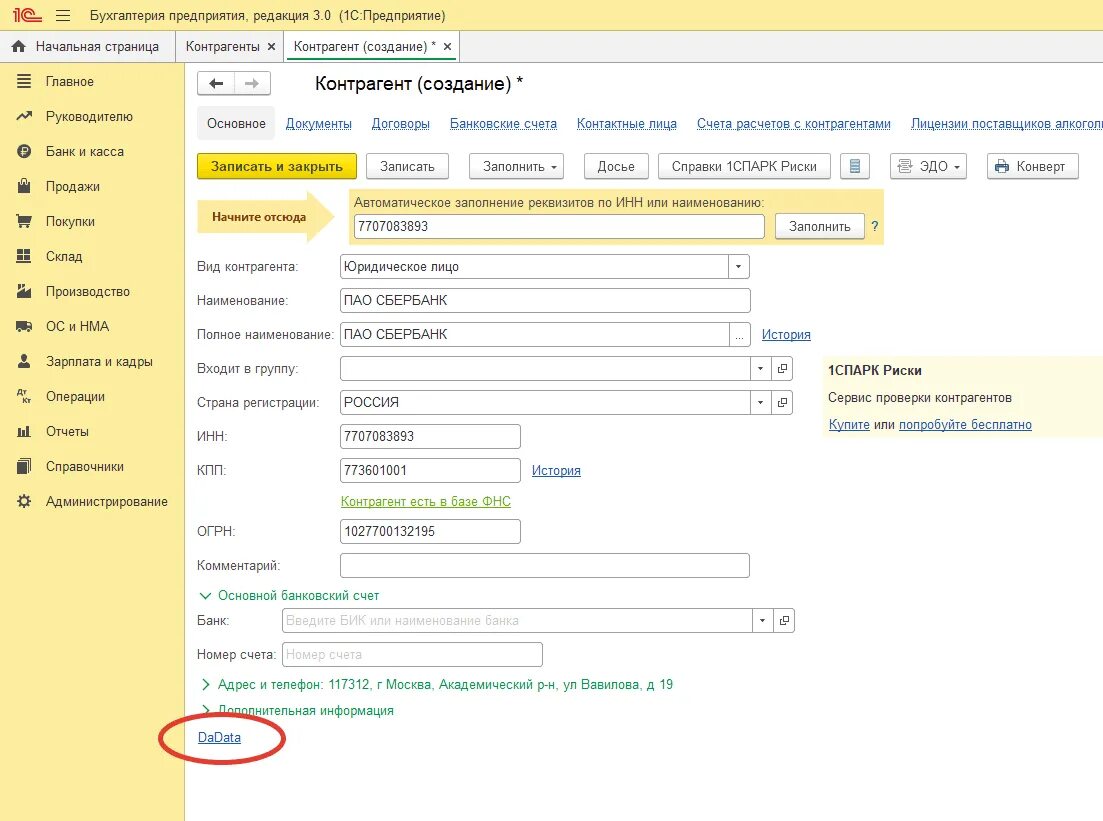Open the Главное section in sidebar

[70, 82]
